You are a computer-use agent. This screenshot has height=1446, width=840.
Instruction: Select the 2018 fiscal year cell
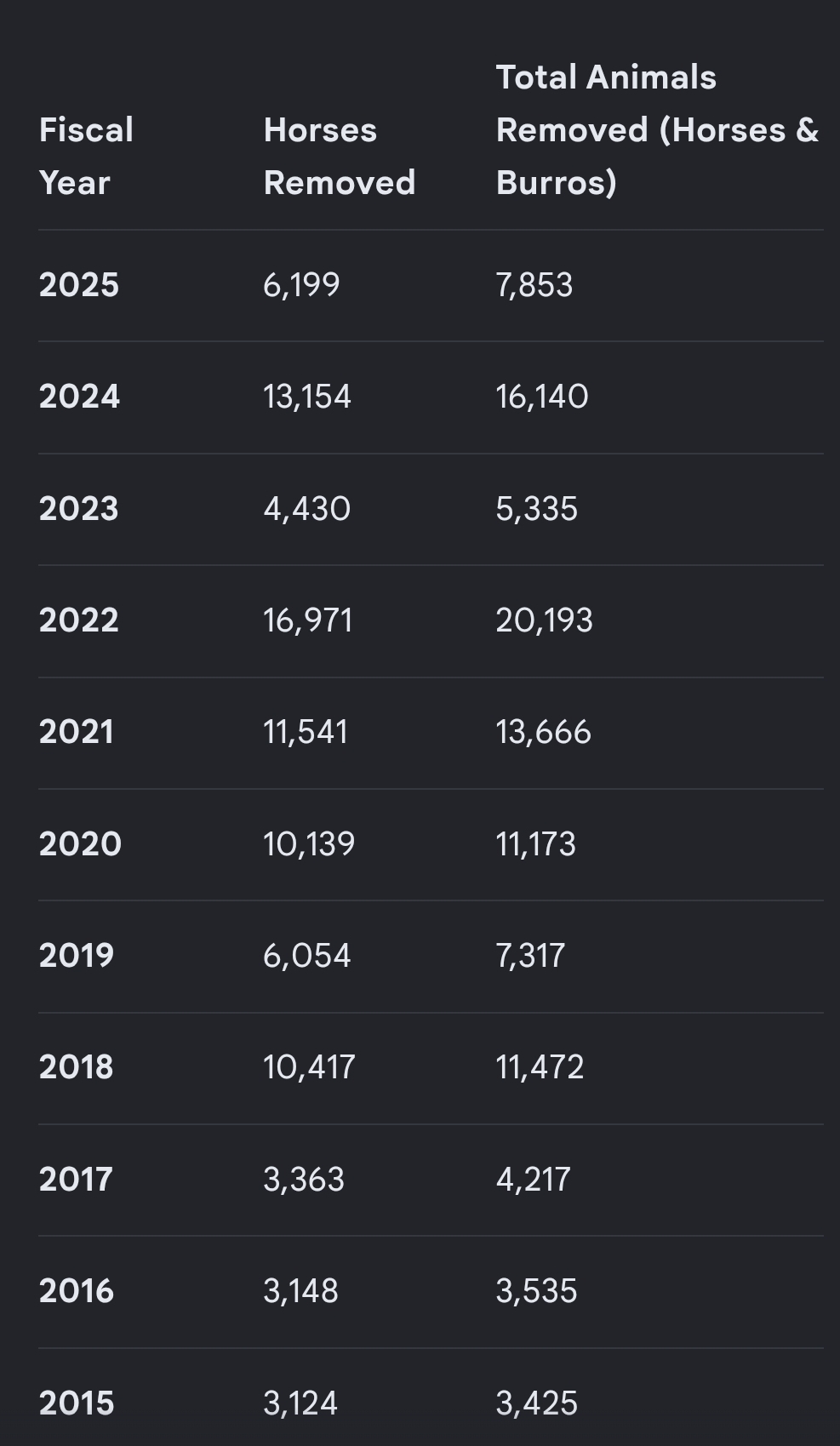click(77, 1067)
